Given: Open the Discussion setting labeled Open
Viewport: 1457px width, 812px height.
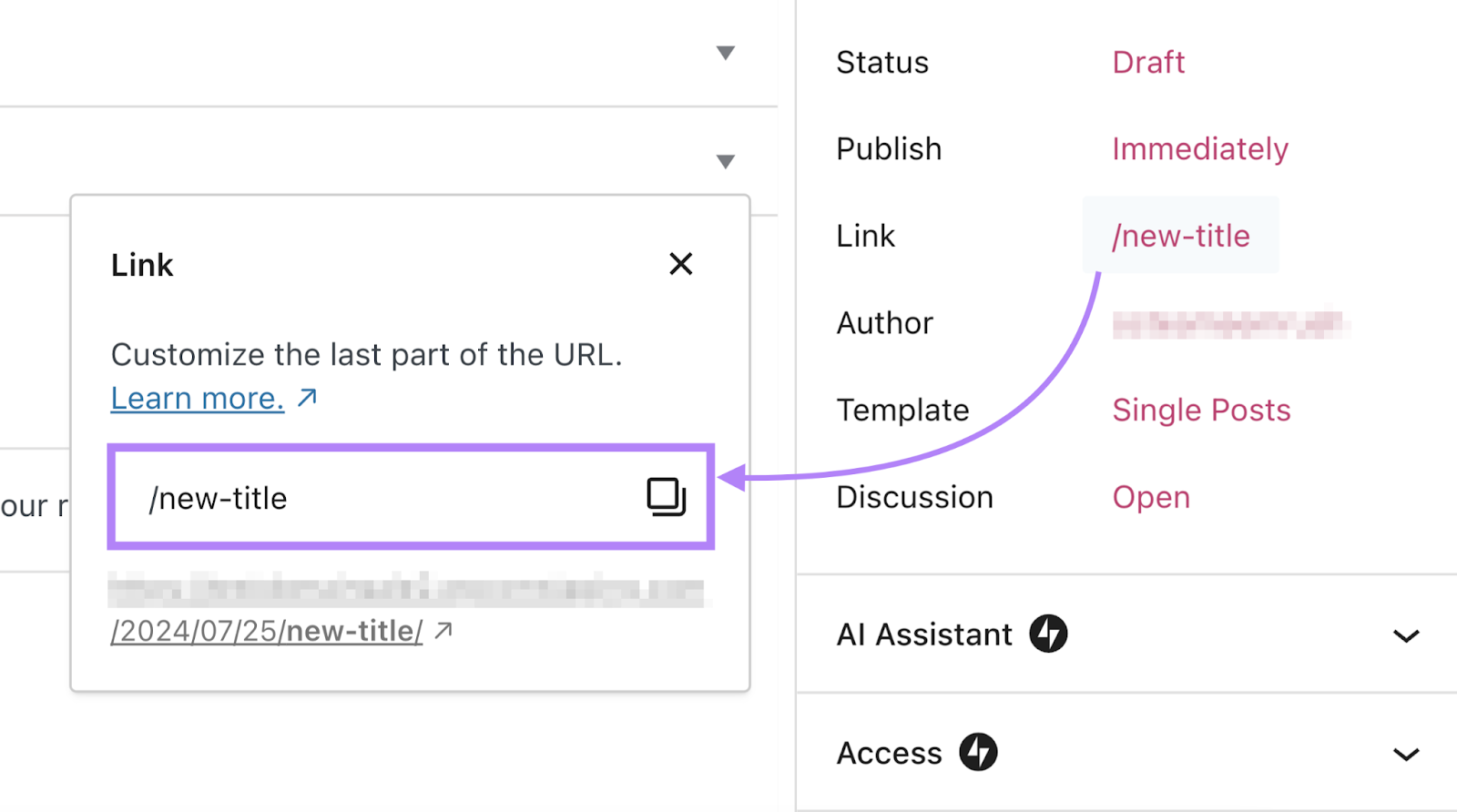Looking at the screenshot, I should 1151,496.
